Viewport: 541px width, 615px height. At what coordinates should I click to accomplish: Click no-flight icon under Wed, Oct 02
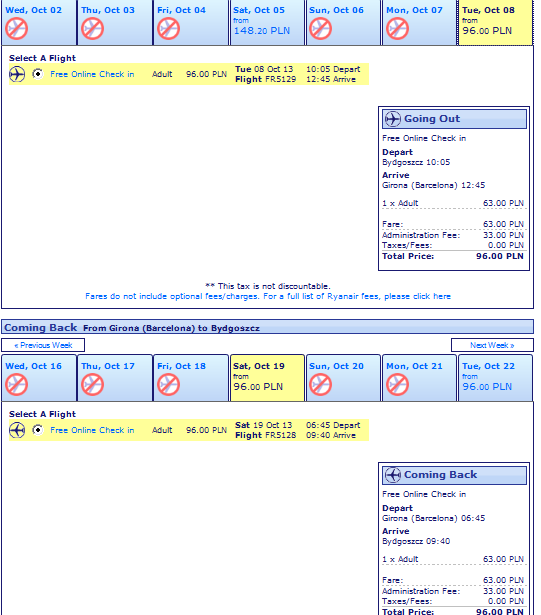(16, 29)
